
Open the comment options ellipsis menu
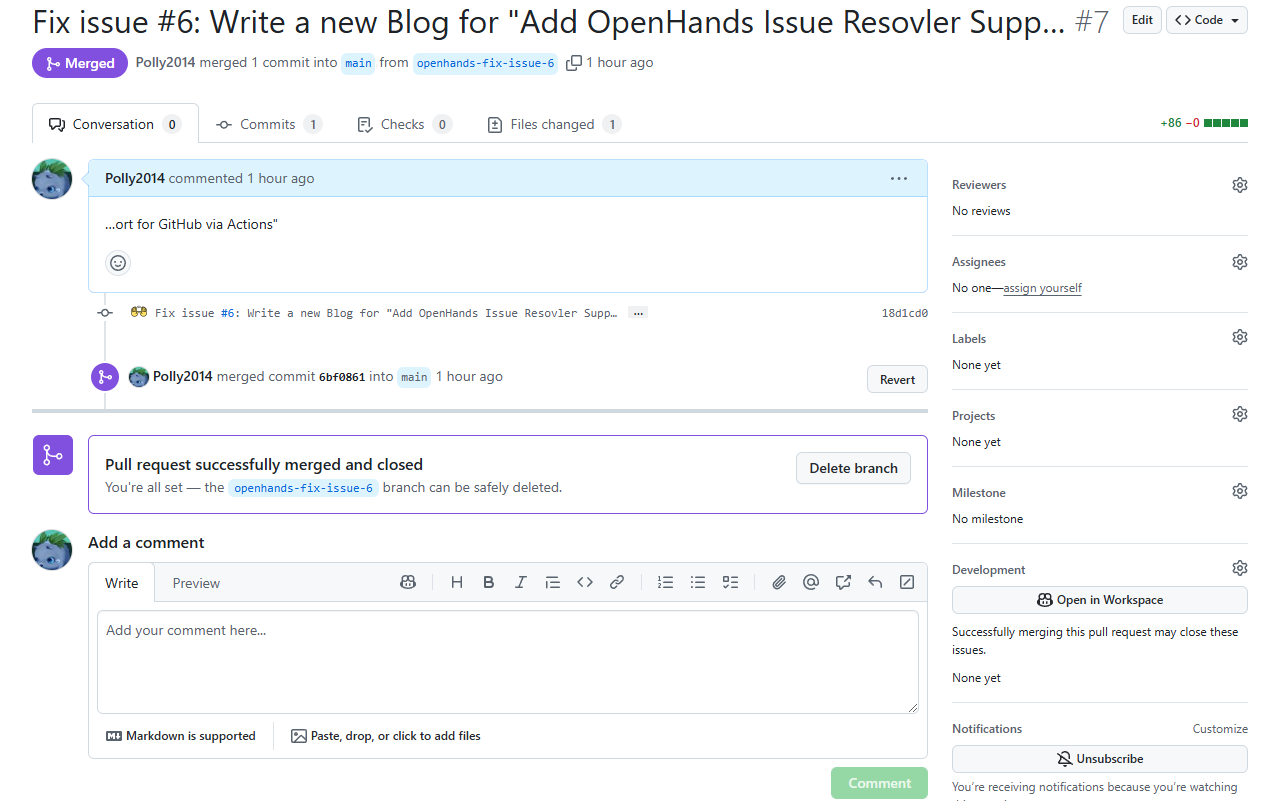coord(899,179)
